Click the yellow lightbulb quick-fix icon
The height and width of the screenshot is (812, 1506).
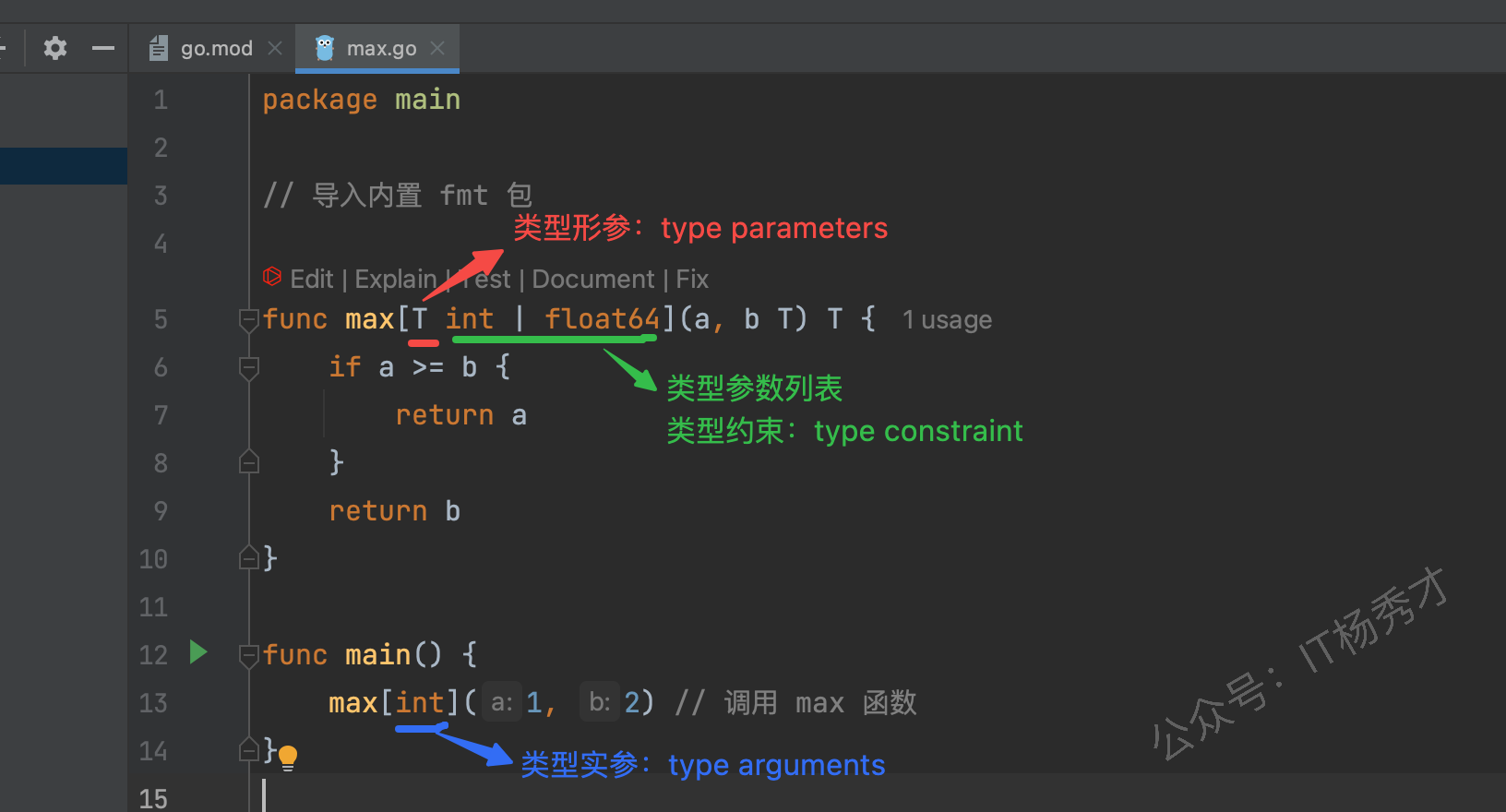coord(288,758)
